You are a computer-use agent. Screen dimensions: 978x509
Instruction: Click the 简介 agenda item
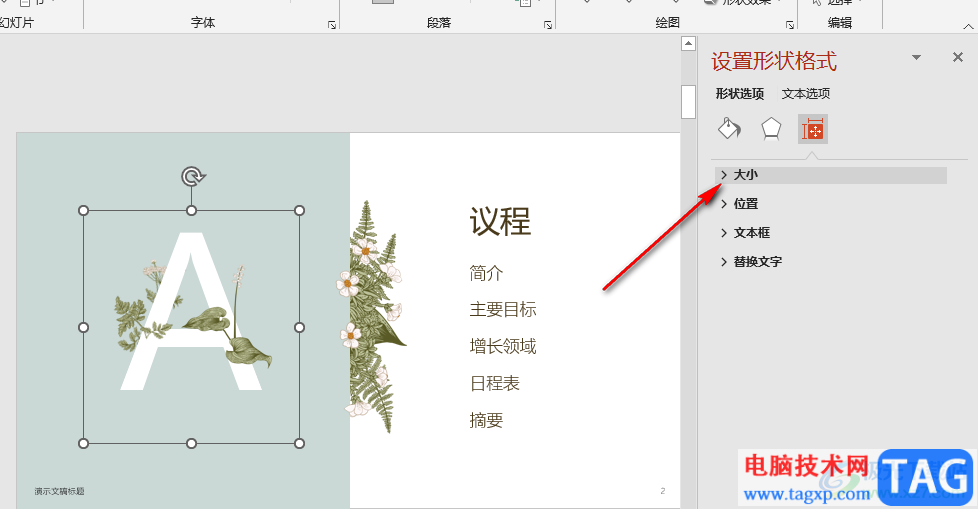tap(486, 273)
